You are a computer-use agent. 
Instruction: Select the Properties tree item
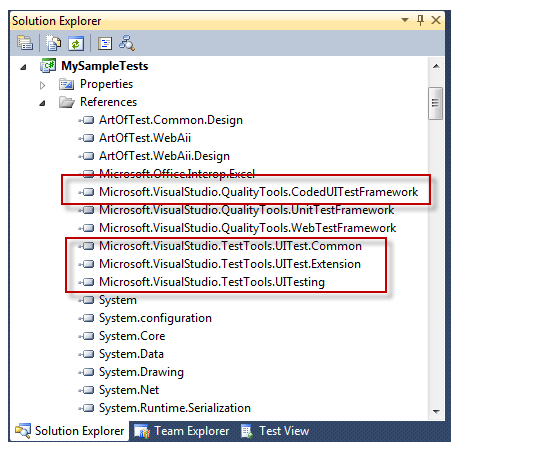106,84
